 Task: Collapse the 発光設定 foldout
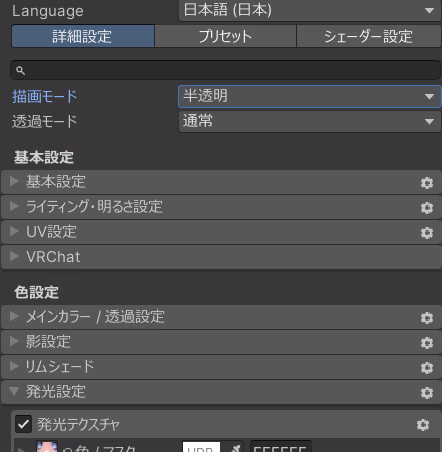coord(14,391)
